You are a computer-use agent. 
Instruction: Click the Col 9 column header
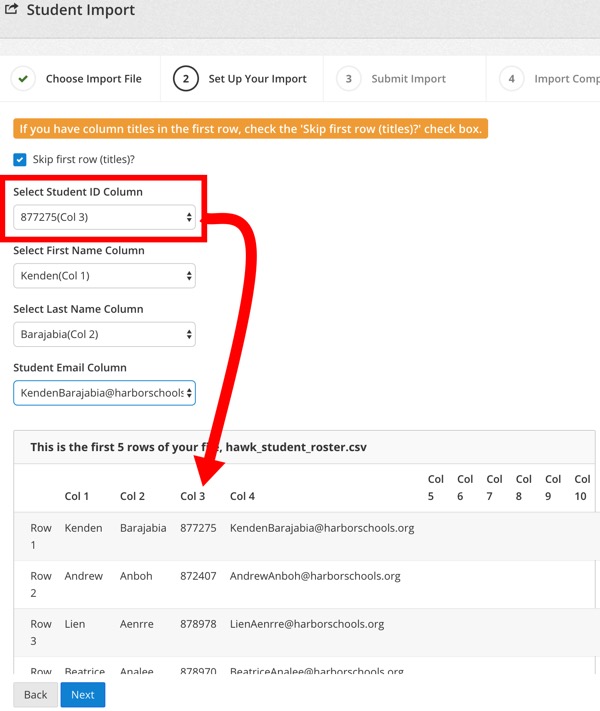[x=553, y=487]
